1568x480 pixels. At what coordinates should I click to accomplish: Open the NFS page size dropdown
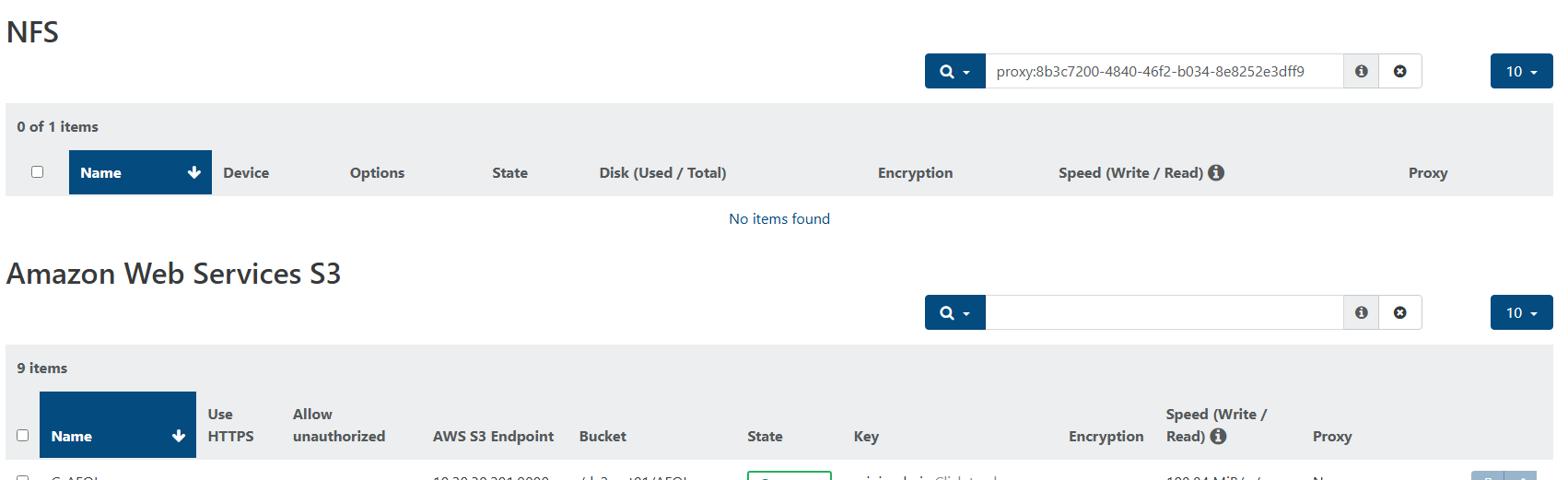click(x=1521, y=72)
